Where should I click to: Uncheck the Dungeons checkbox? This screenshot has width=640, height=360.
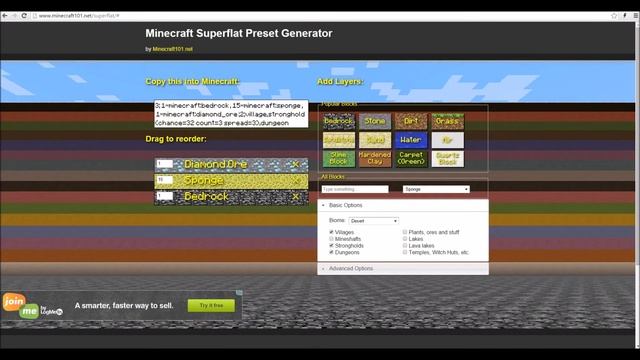pyautogui.click(x=331, y=252)
